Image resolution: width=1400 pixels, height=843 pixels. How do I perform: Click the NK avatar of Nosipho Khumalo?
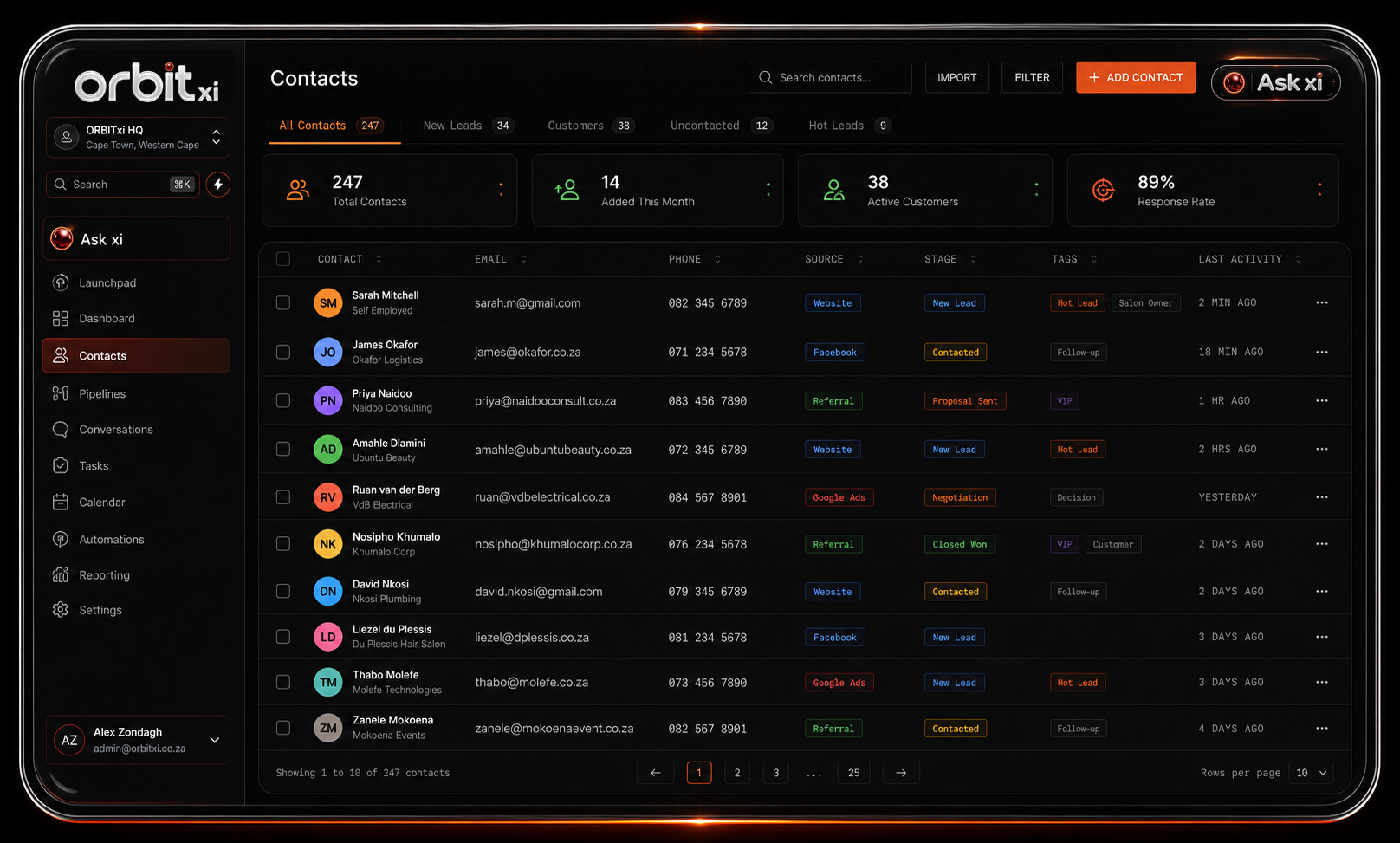[327, 544]
